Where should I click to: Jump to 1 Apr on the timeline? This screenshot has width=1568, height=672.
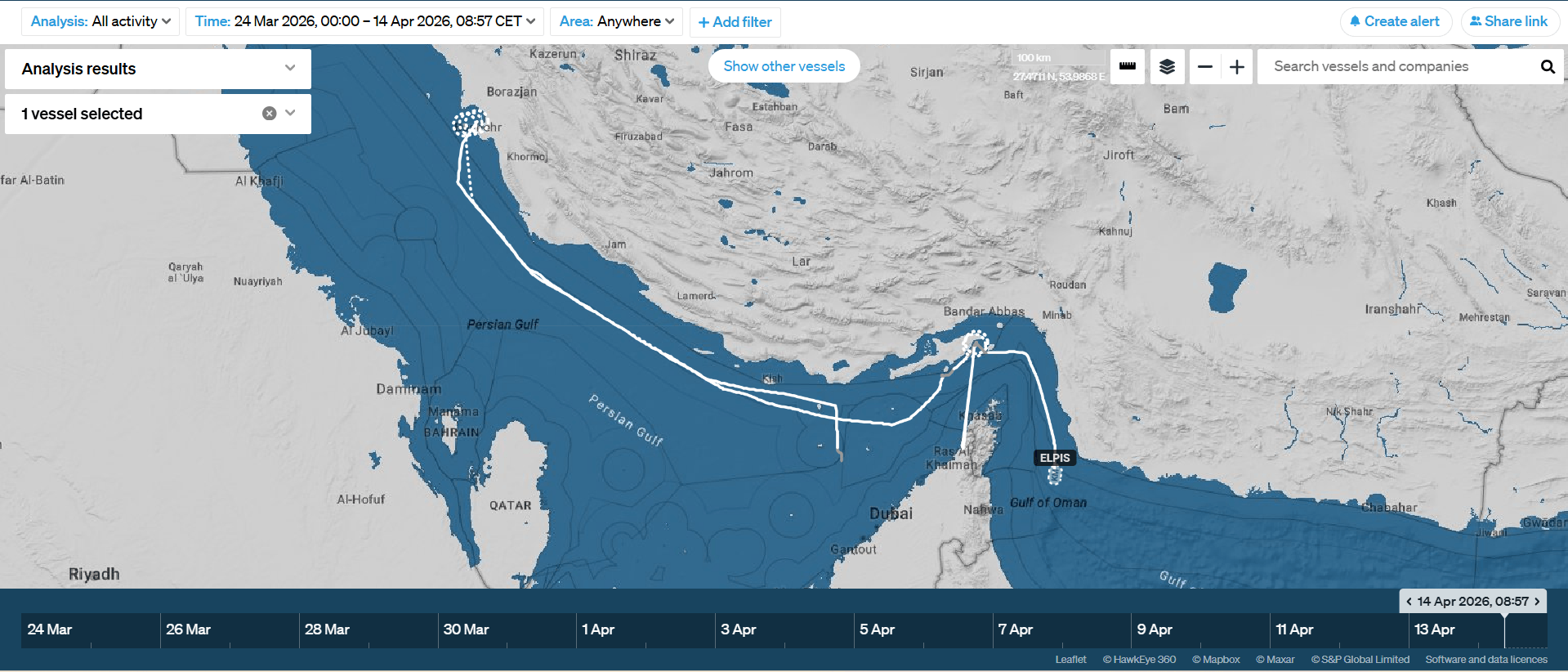(x=598, y=629)
